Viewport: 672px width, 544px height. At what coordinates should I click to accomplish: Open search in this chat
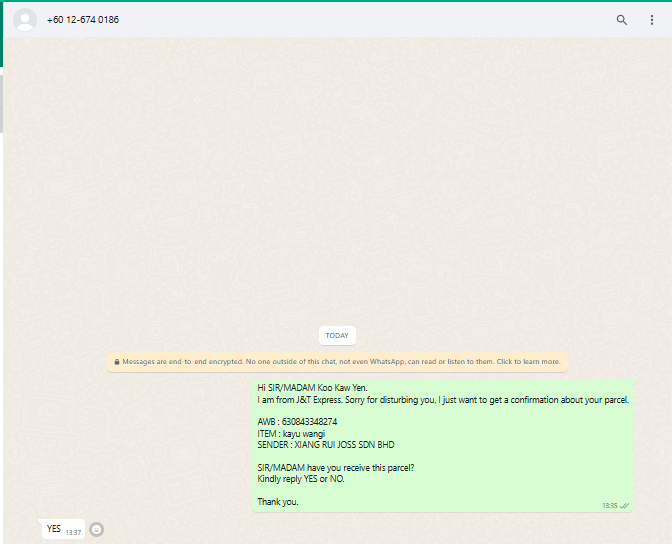pyautogui.click(x=622, y=20)
